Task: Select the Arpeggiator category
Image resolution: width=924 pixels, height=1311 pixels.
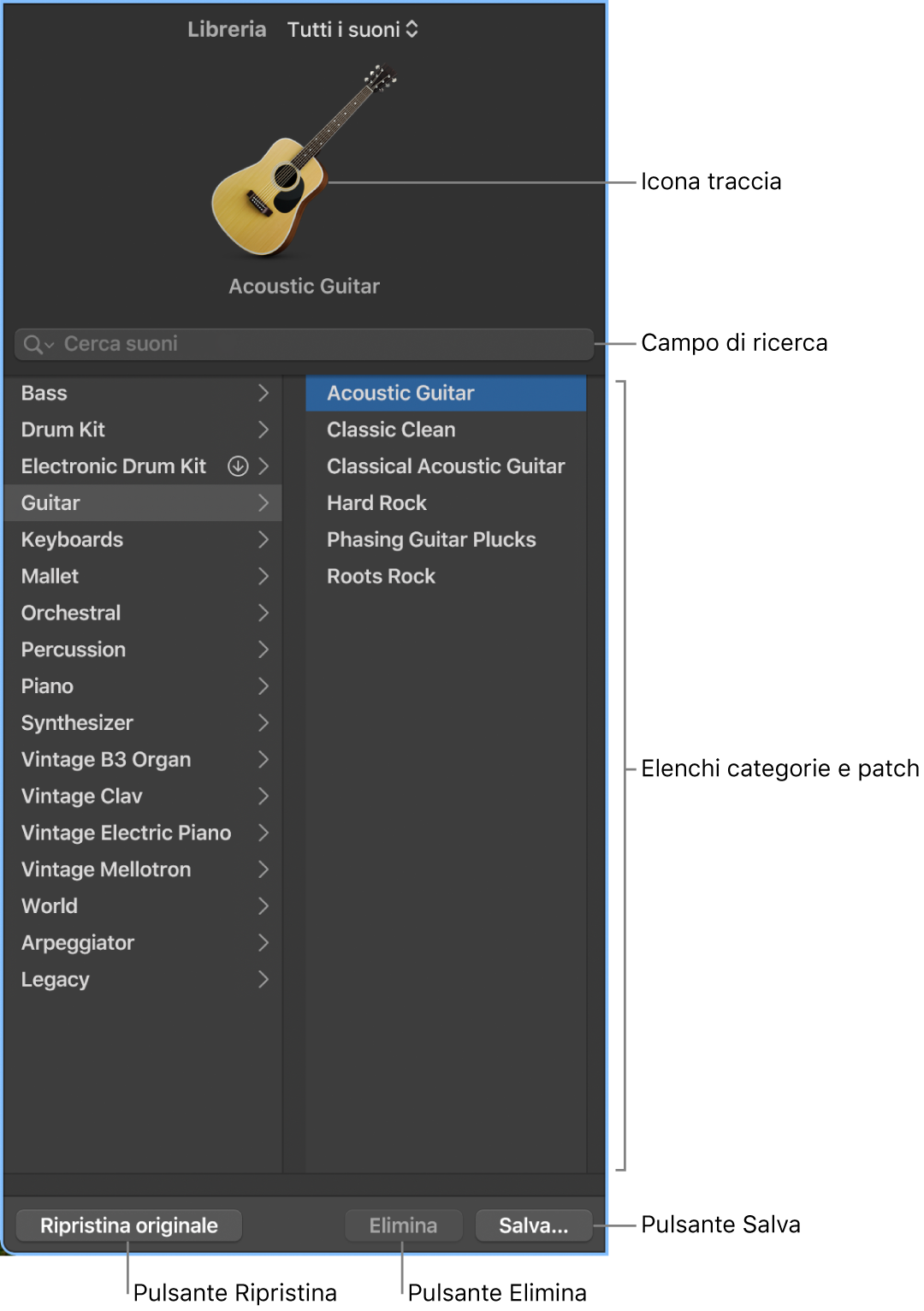Action: 78,943
